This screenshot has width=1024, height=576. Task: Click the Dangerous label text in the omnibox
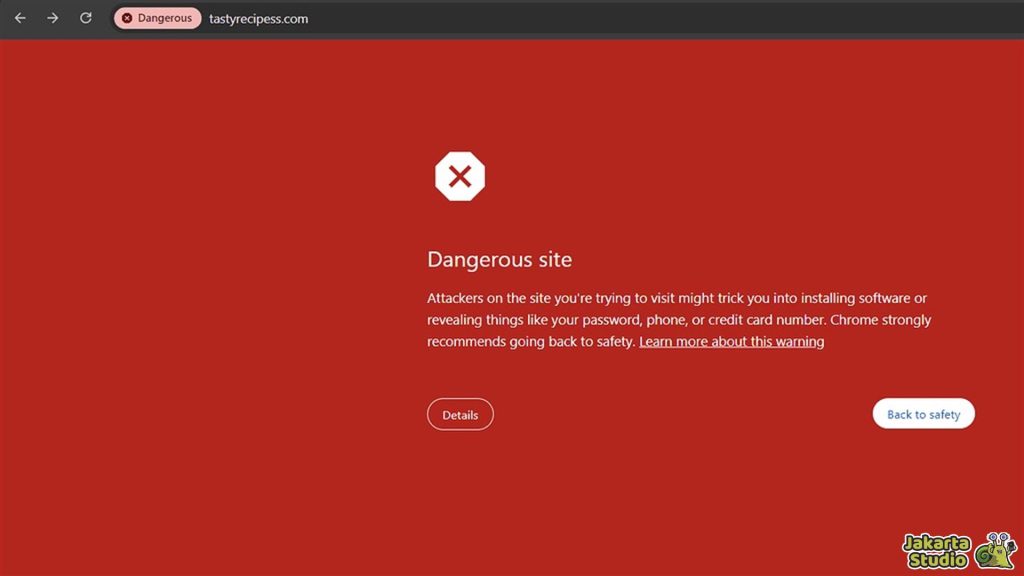point(165,18)
